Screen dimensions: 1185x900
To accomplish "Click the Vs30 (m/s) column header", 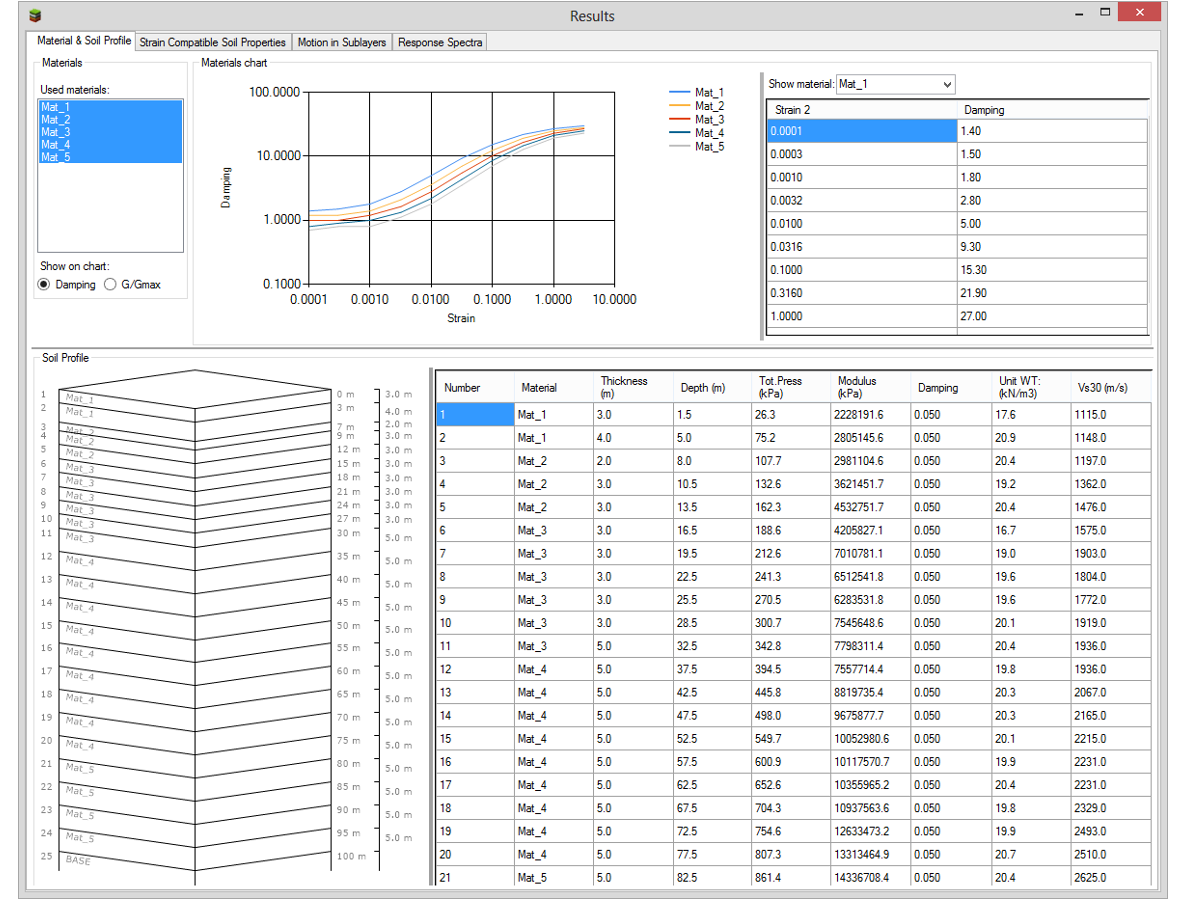I will tap(1100, 388).
